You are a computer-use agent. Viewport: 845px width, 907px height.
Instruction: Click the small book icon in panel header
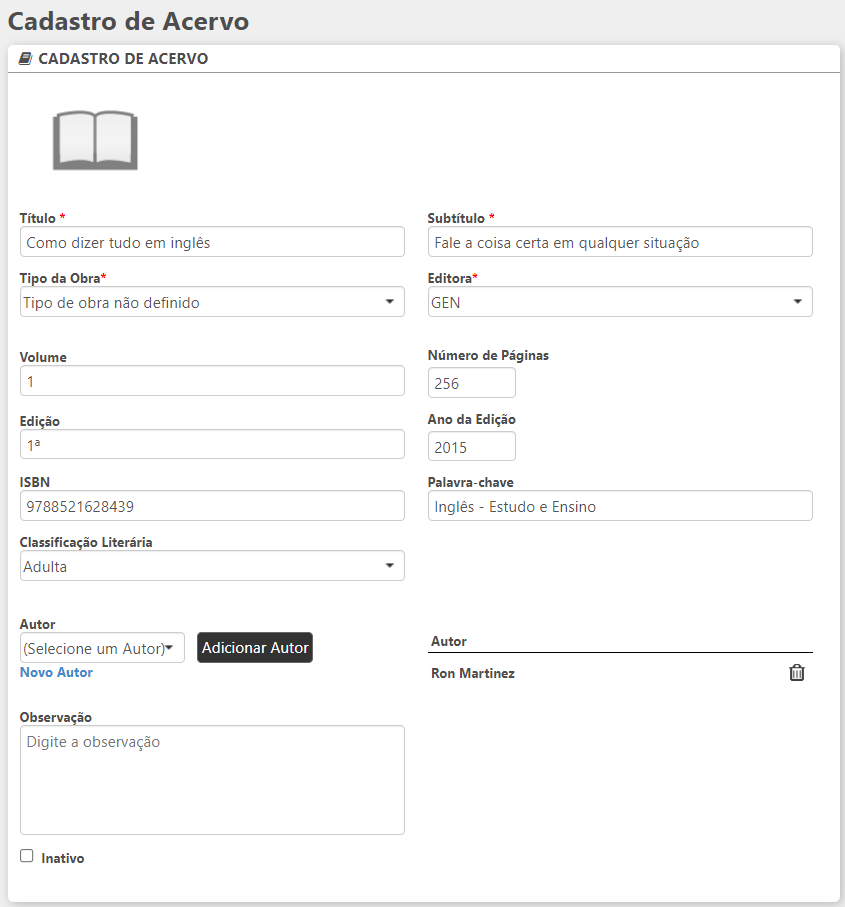(26, 59)
